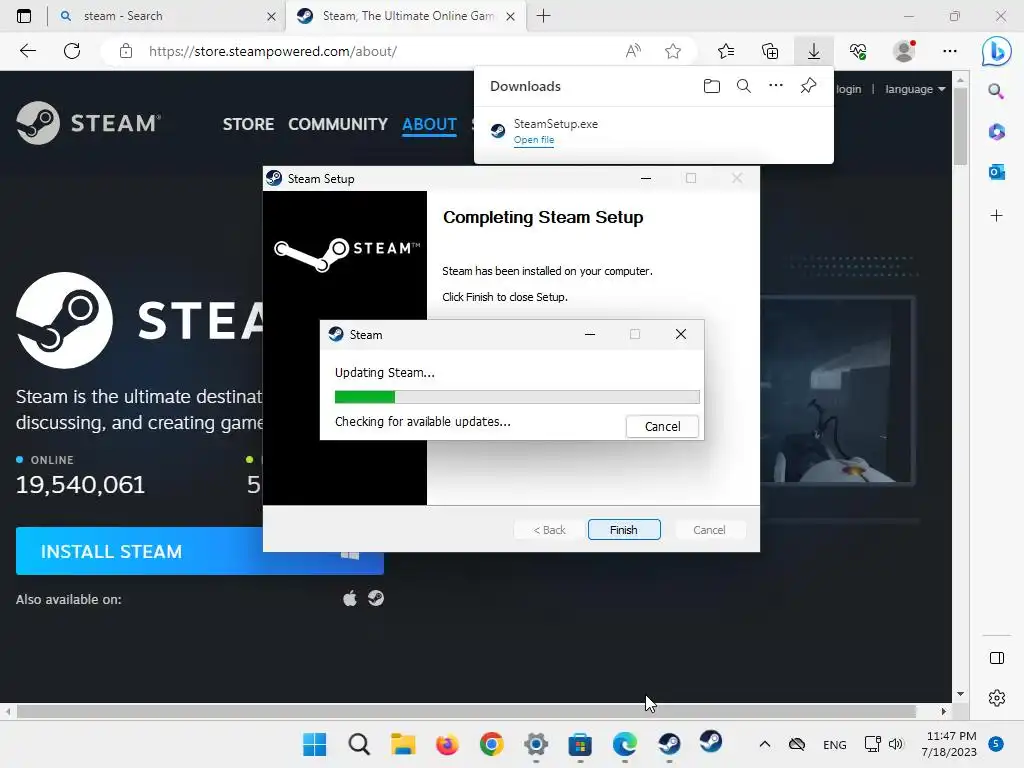This screenshot has height=768, width=1024.
Task: Click the page horizontal scrollbar
Action: pyautogui.click(x=466, y=711)
